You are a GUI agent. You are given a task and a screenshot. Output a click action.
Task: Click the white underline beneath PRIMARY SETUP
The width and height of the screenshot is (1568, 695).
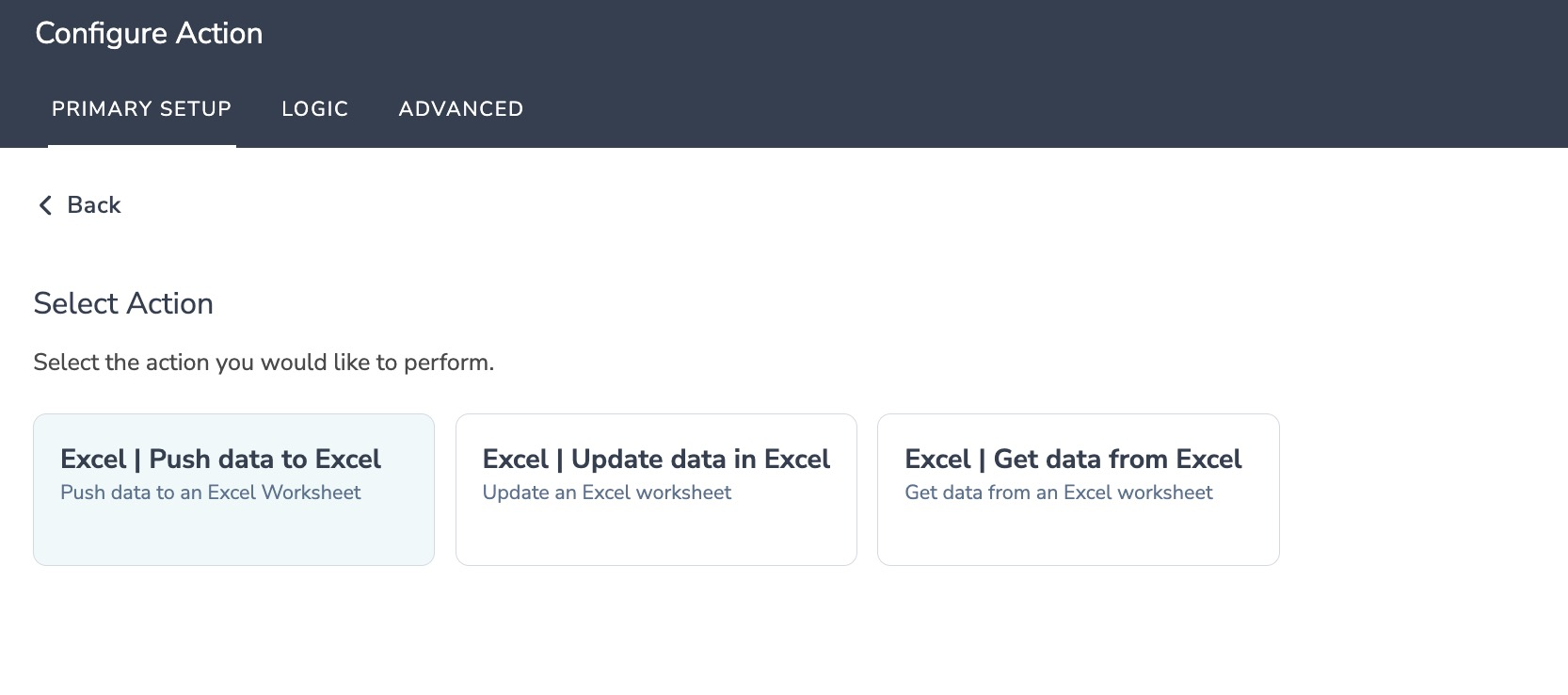[141, 146]
